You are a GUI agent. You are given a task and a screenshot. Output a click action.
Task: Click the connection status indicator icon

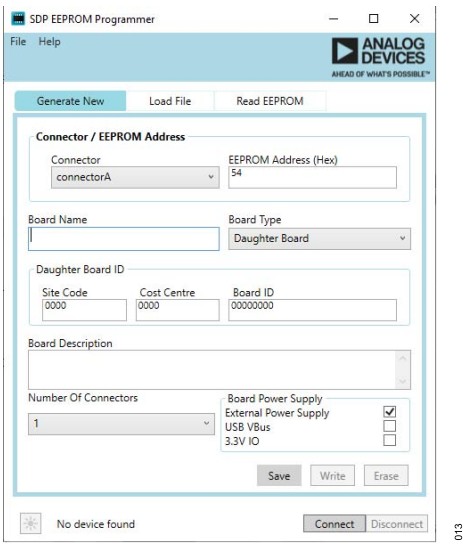[x=30, y=523]
